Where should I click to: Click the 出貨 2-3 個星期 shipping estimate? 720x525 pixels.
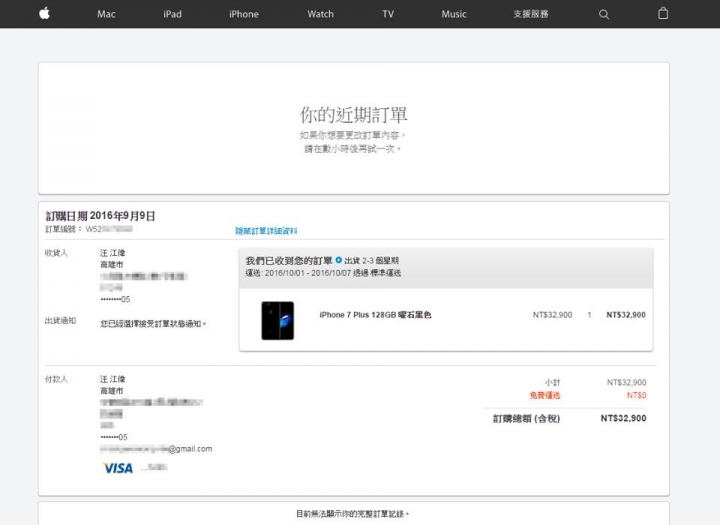pyautogui.click(x=371, y=260)
